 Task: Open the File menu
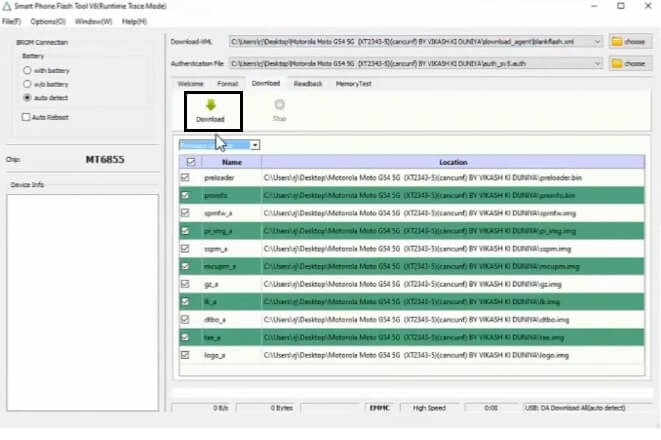pyautogui.click(x=11, y=21)
